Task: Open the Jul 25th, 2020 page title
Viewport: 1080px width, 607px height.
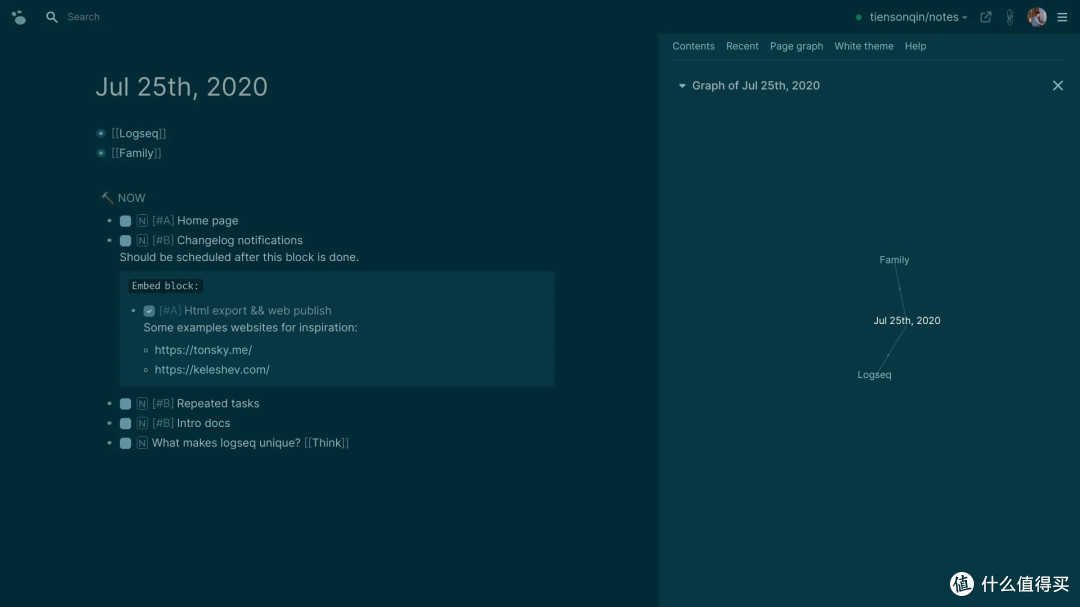Action: tap(181, 87)
